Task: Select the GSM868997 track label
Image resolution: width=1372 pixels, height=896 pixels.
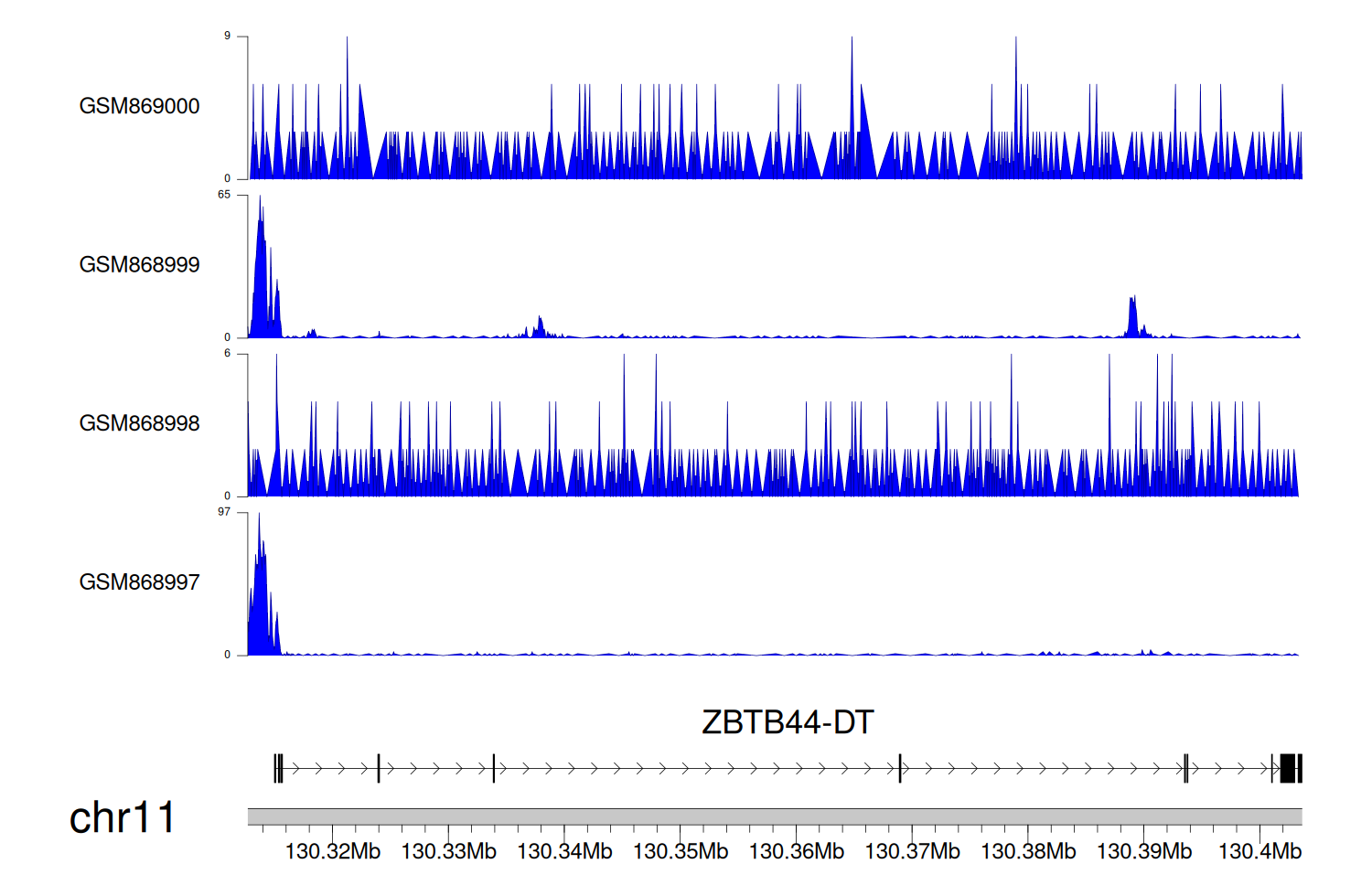Action: click(139, 582)
